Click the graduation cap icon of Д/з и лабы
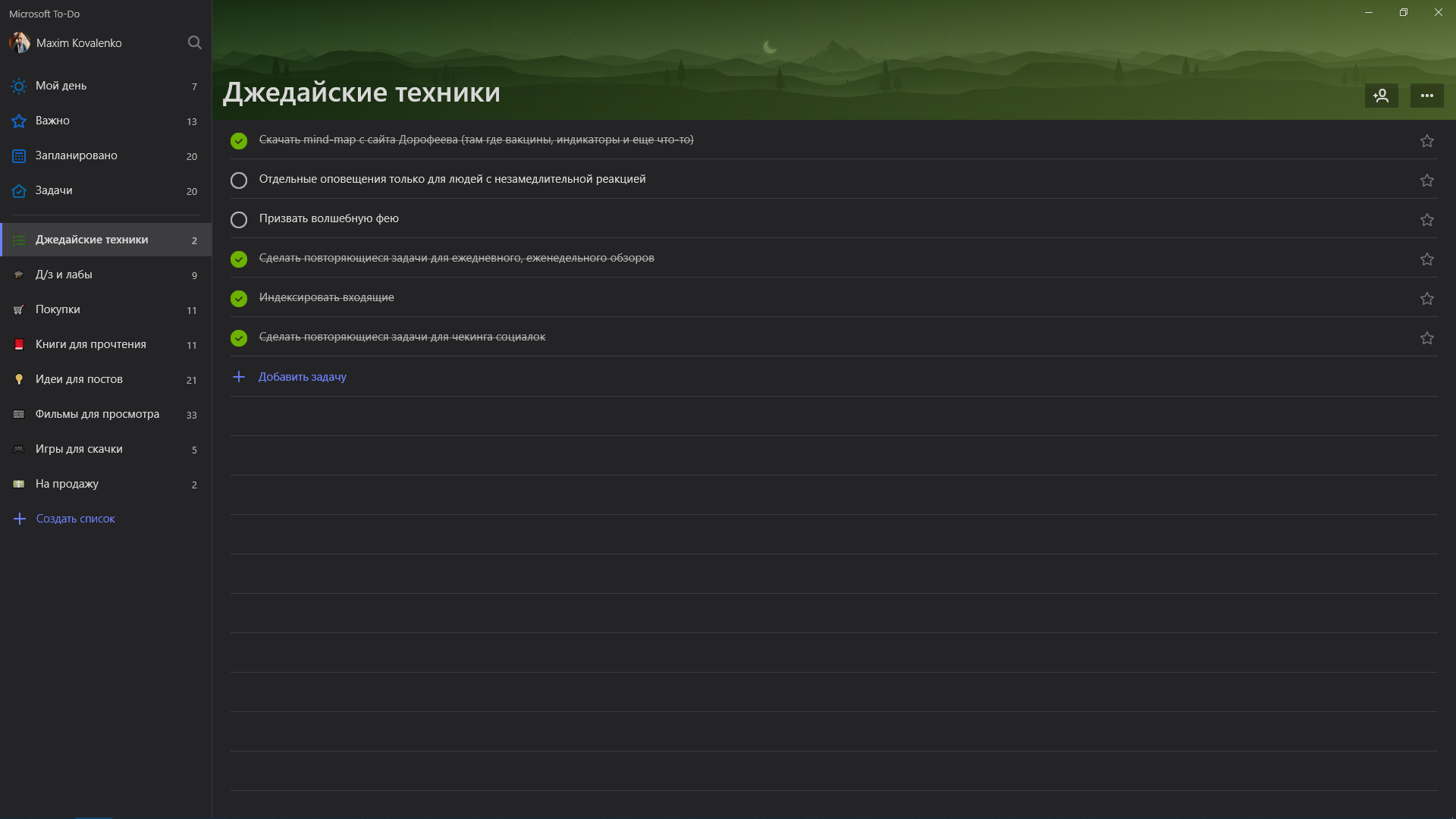 coord(19,275)
